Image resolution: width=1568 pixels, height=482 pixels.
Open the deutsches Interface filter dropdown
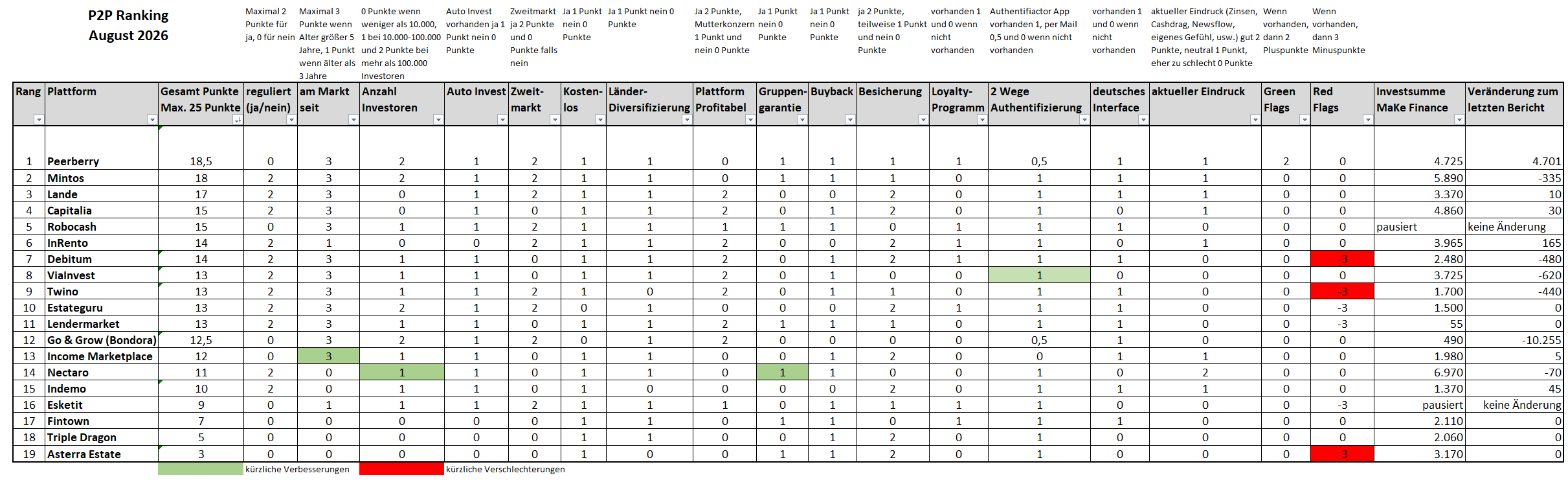click(x=1143, y=119)
